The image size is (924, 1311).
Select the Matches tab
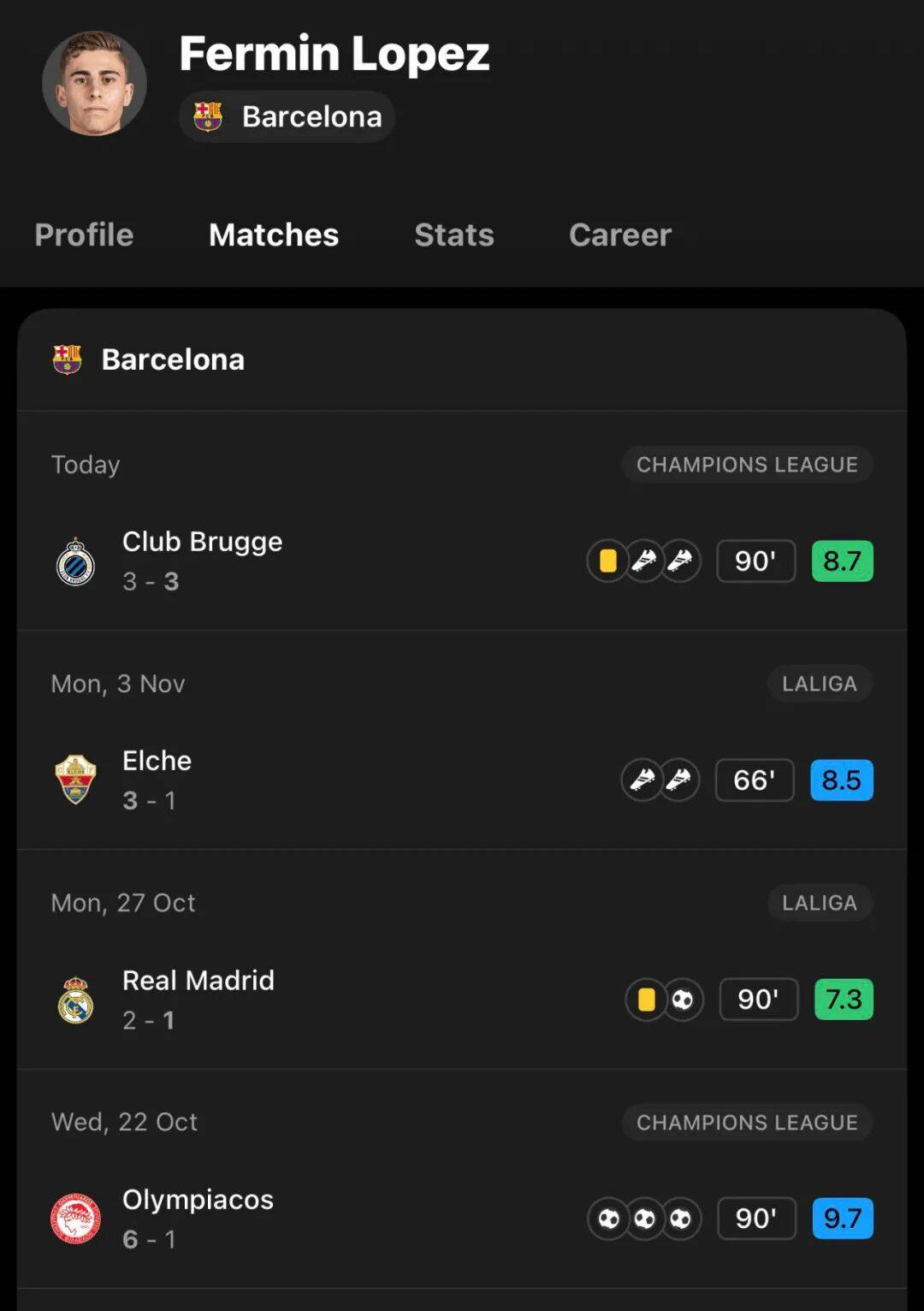pos(273,234)
